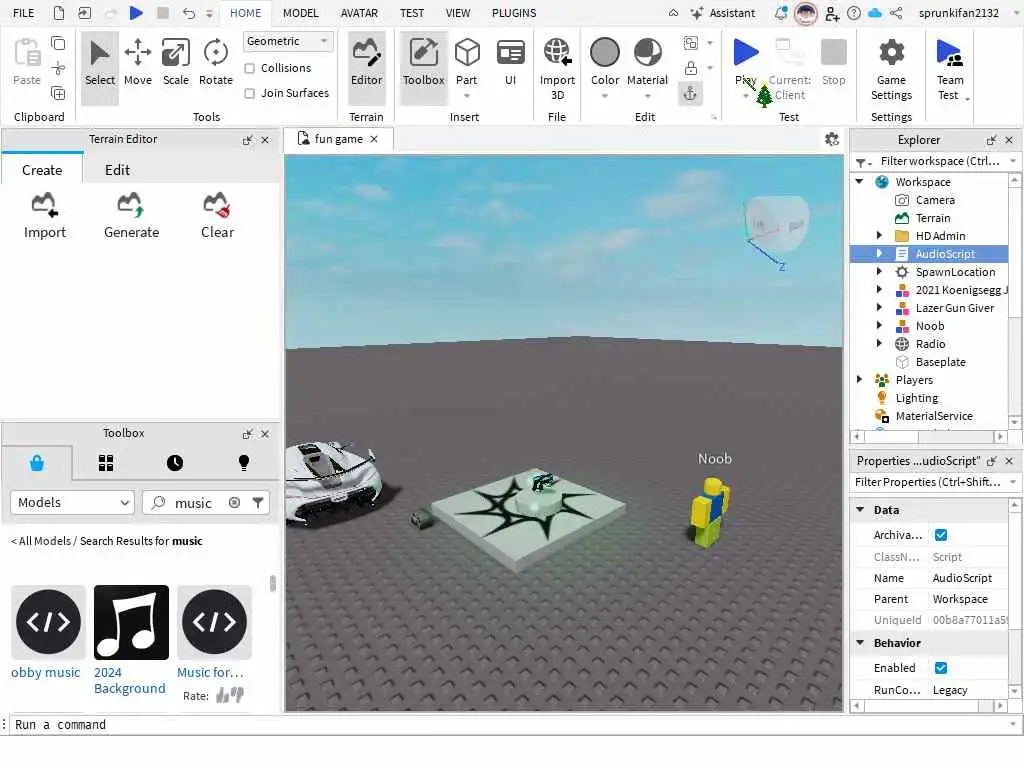Expand the SpawnLocation node
This screenshot has height=768, width=1024.
[879, 272]
